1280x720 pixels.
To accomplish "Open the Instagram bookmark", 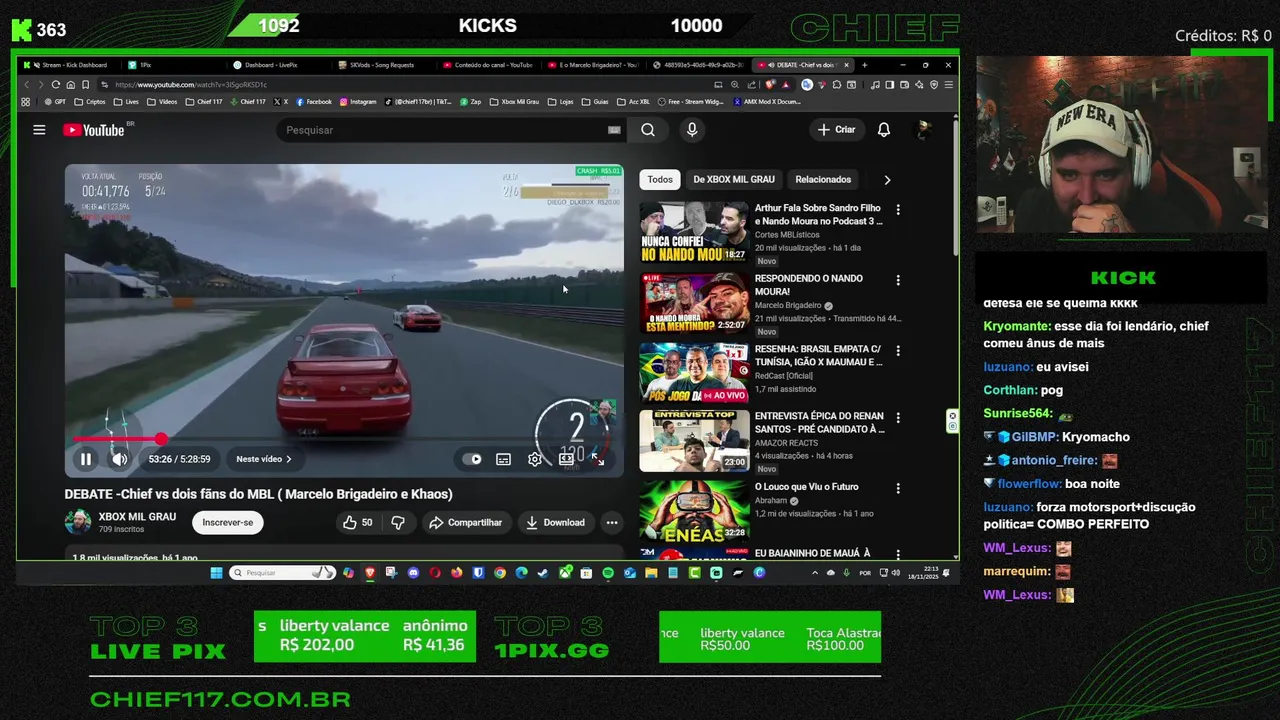I will point(357,102).
